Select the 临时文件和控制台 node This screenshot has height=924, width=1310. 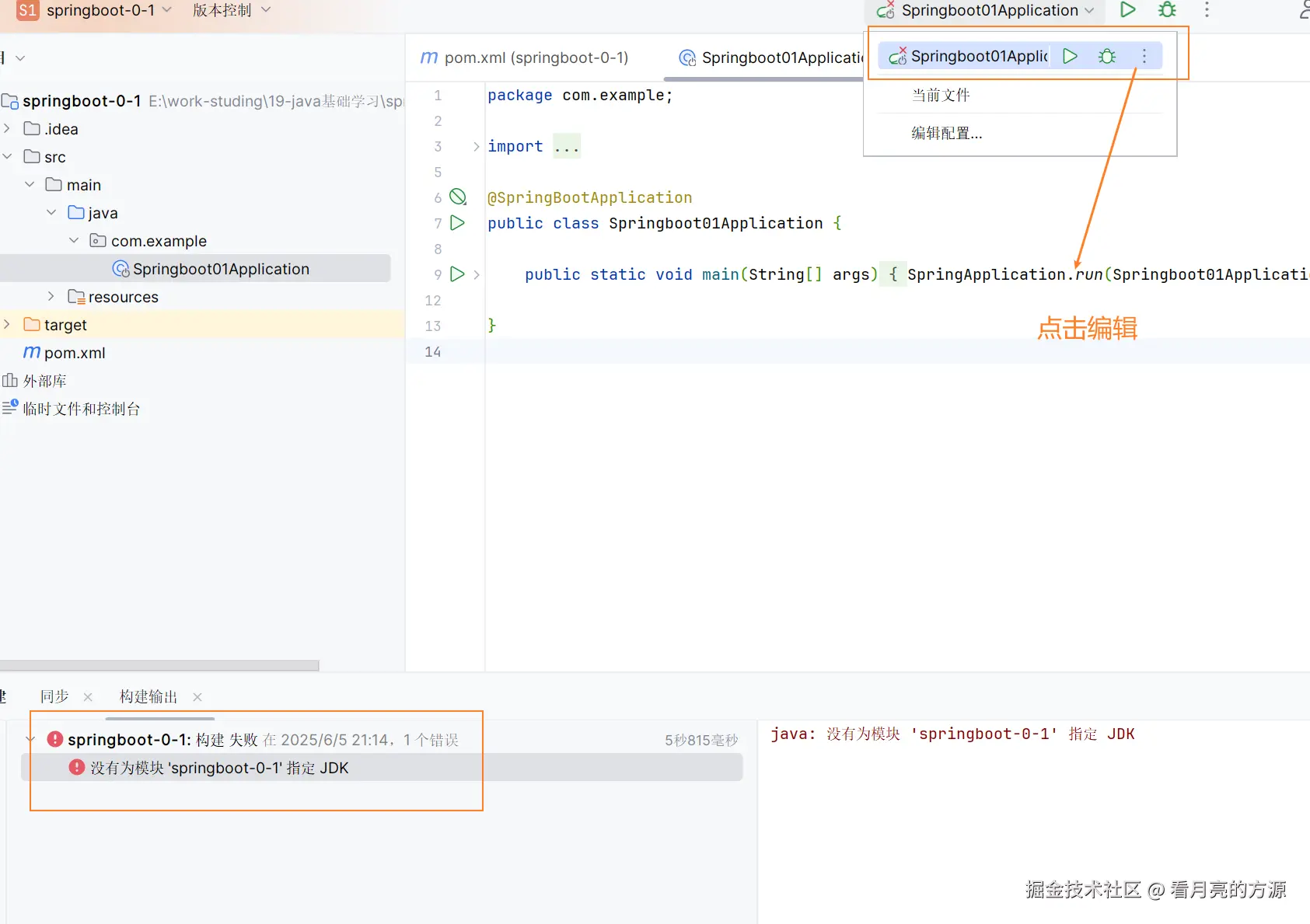point(81,409)
